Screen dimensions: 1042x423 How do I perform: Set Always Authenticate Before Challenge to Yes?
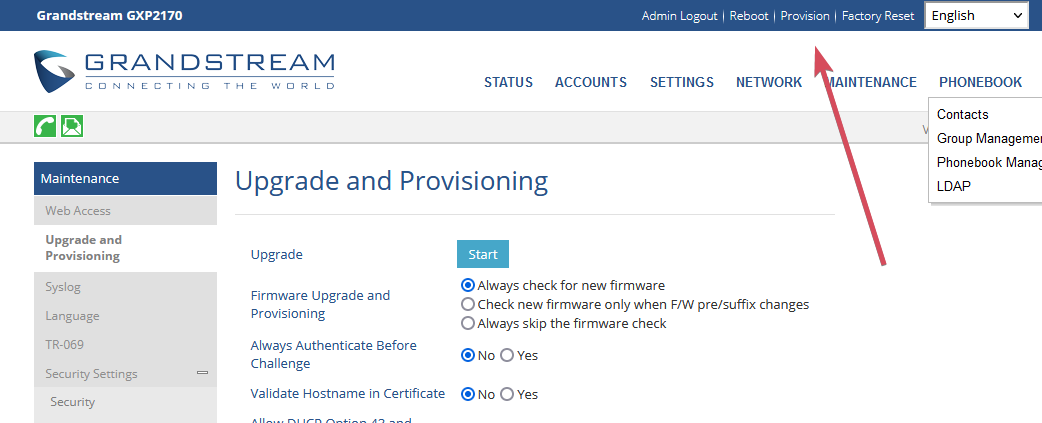(507, 355)
